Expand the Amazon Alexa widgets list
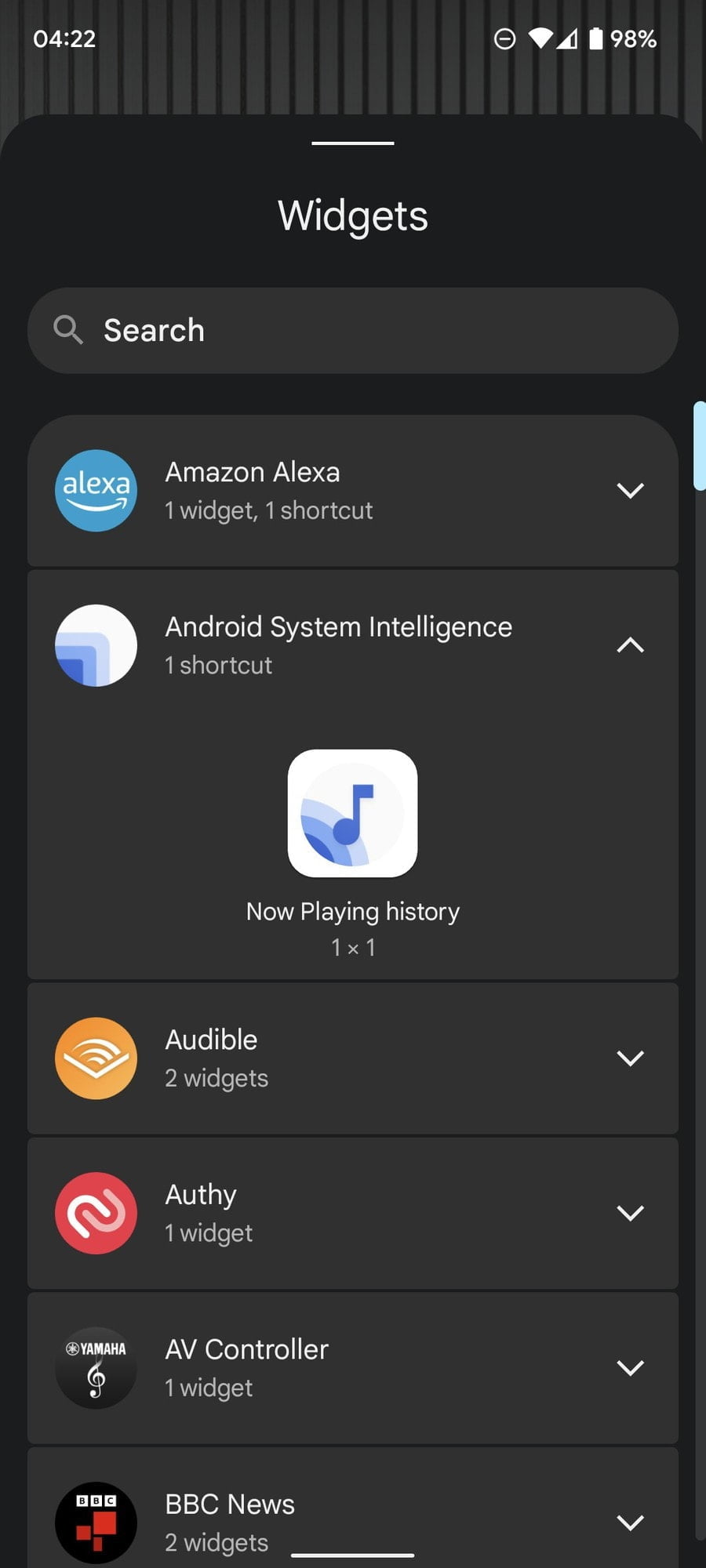This screenshot has width=706, height=1568. [x=630, y=491]
